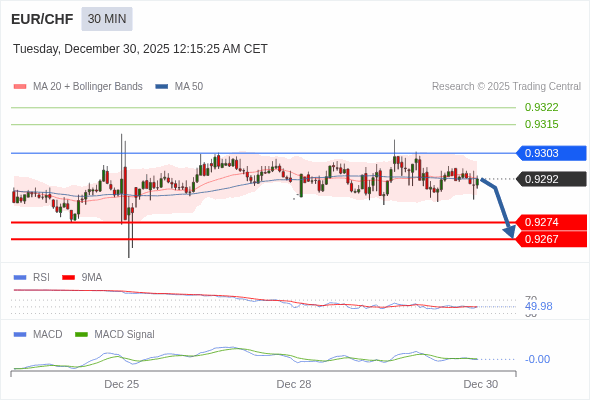Click the blue RSI legend swatch
The image size is (590, 400).
click(20, 278)
